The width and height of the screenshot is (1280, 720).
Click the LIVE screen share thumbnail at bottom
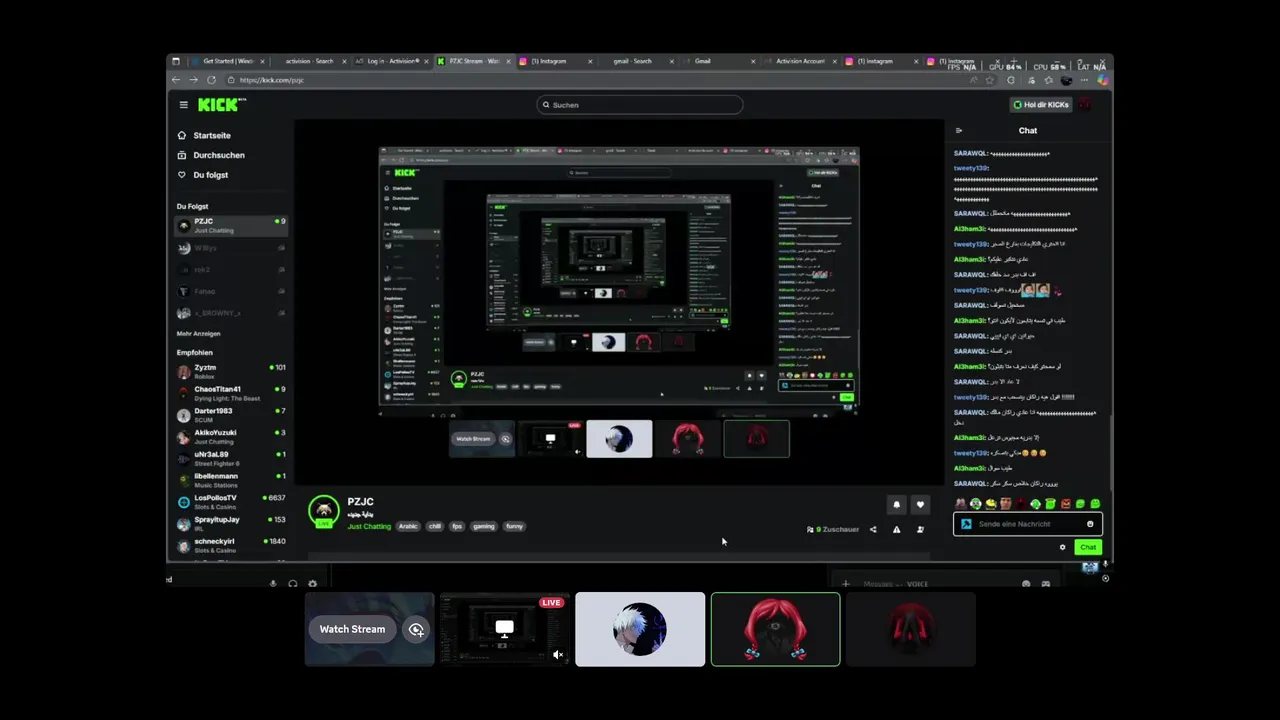tap(504, 629)
